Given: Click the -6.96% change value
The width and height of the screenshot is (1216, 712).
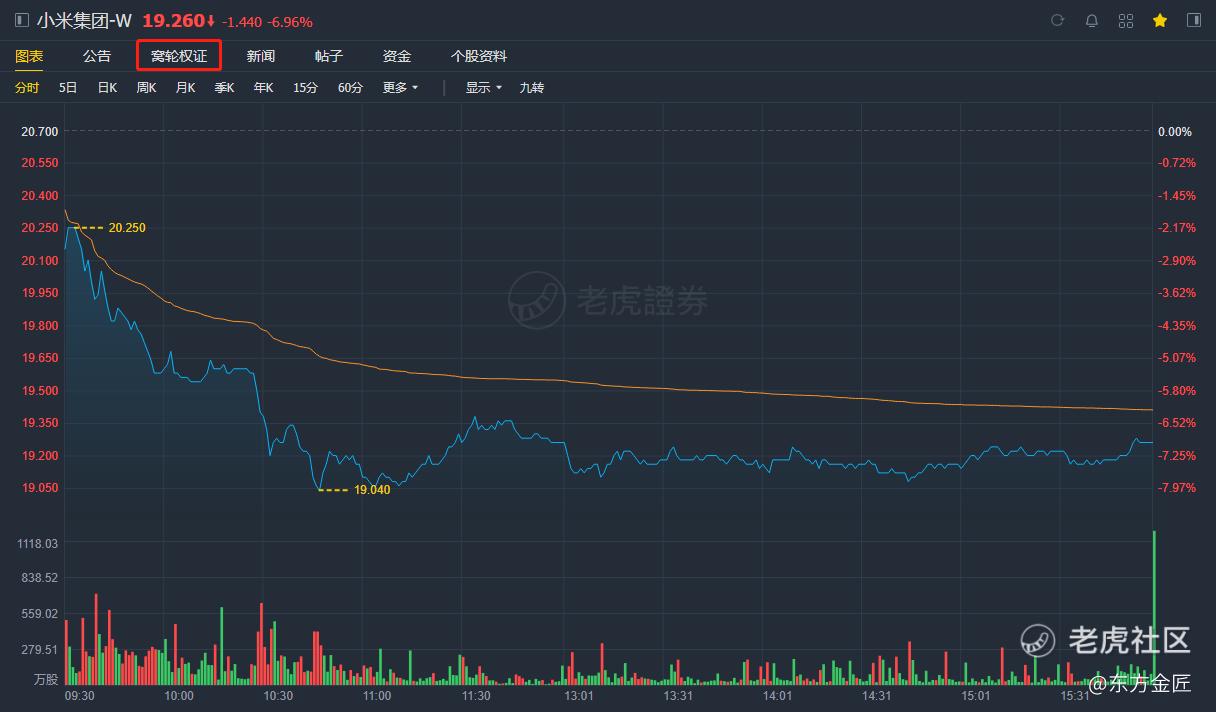Looking at the screenshot, I should [289, 22].
